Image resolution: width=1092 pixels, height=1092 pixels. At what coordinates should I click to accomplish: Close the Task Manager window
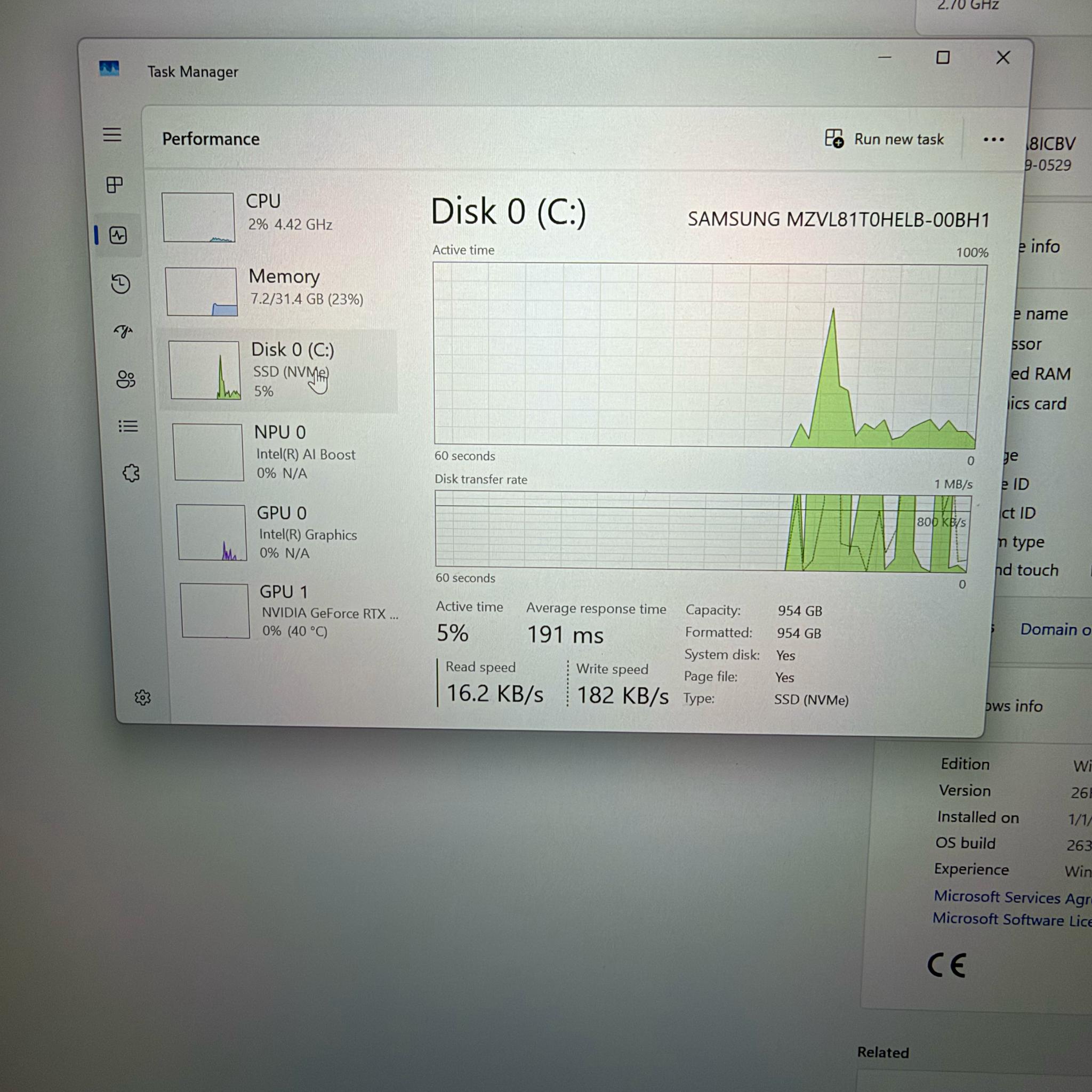1003,58
